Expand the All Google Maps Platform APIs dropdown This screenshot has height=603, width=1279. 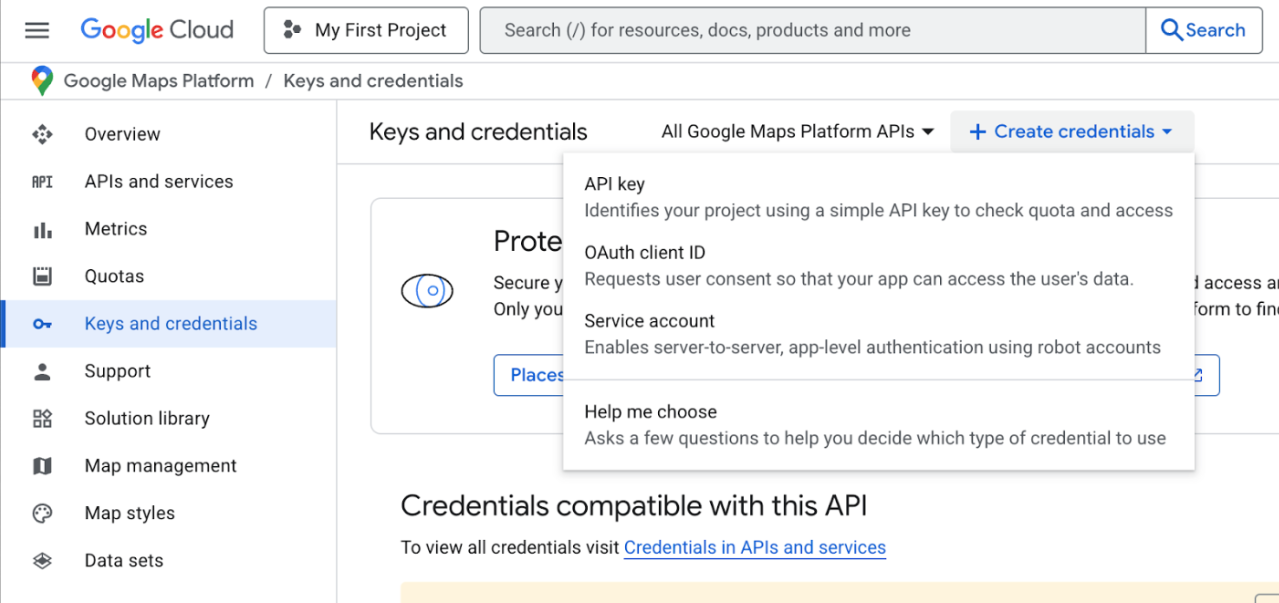798,132
